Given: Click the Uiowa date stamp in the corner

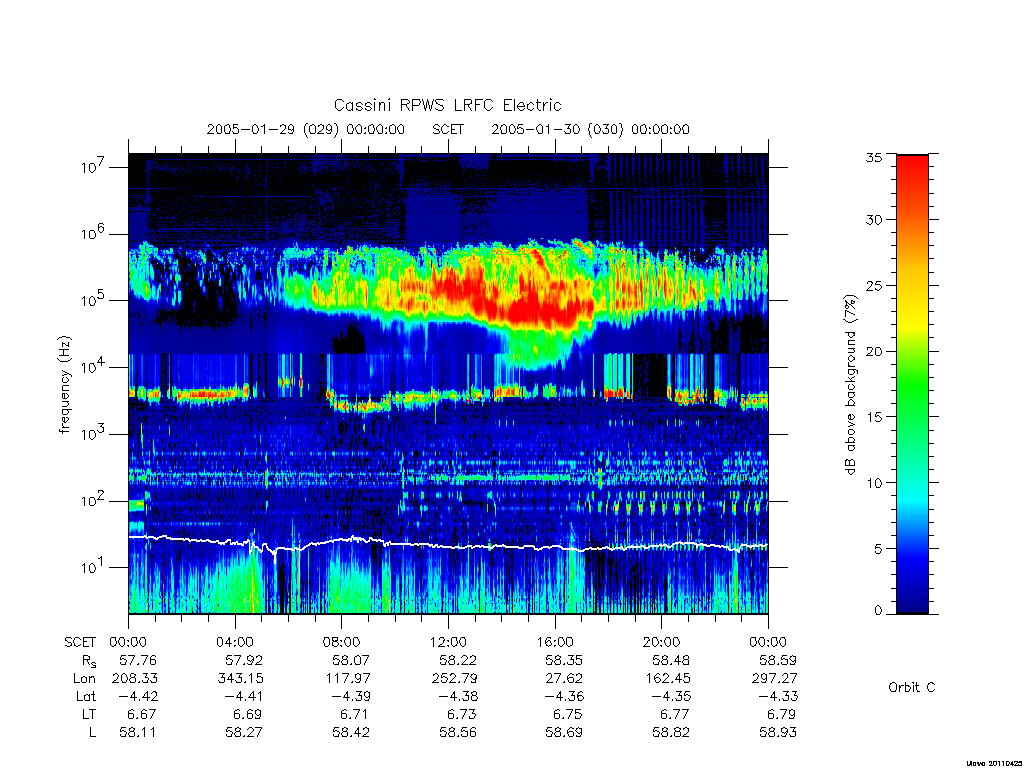Looking at the screenshot, I should 993,763.
